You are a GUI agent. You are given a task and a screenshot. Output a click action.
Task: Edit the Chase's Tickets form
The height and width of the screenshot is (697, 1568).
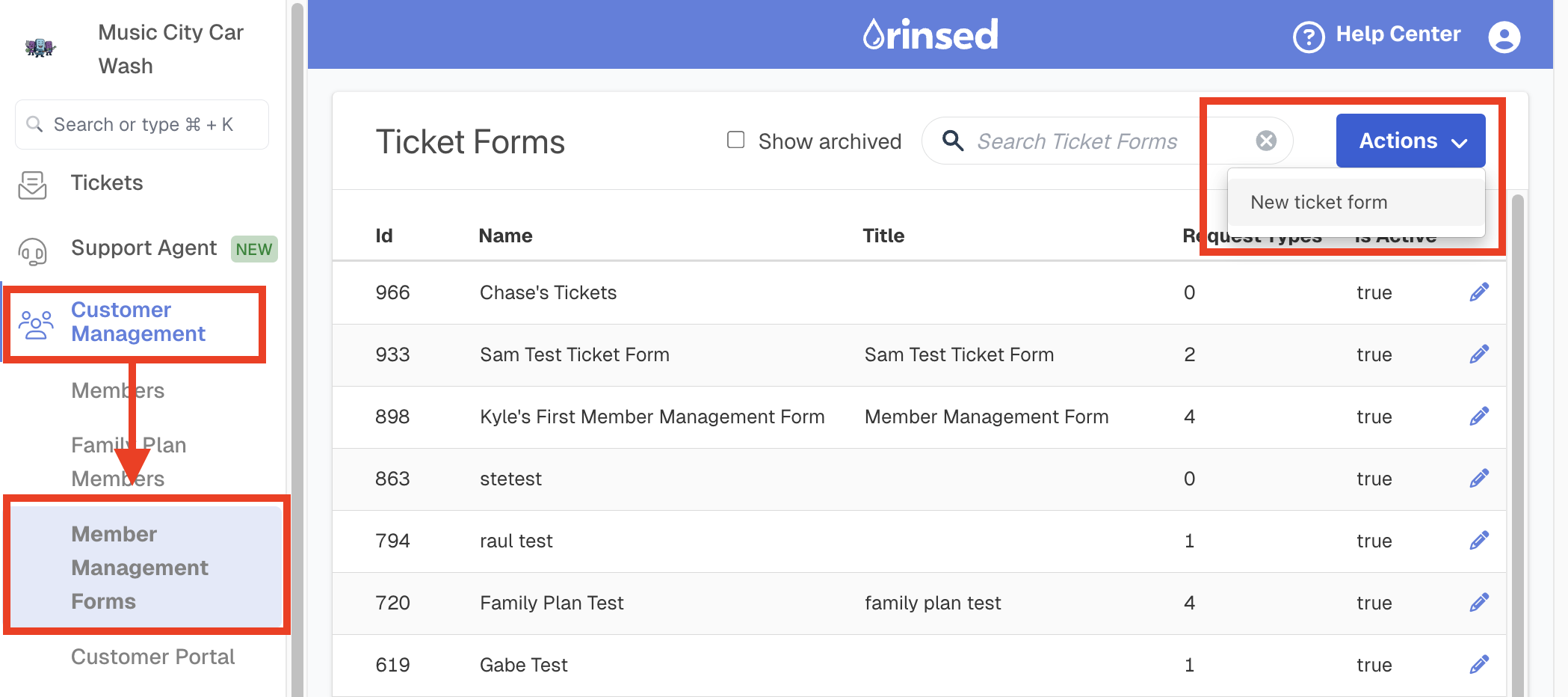click(x=1479, y=292)
